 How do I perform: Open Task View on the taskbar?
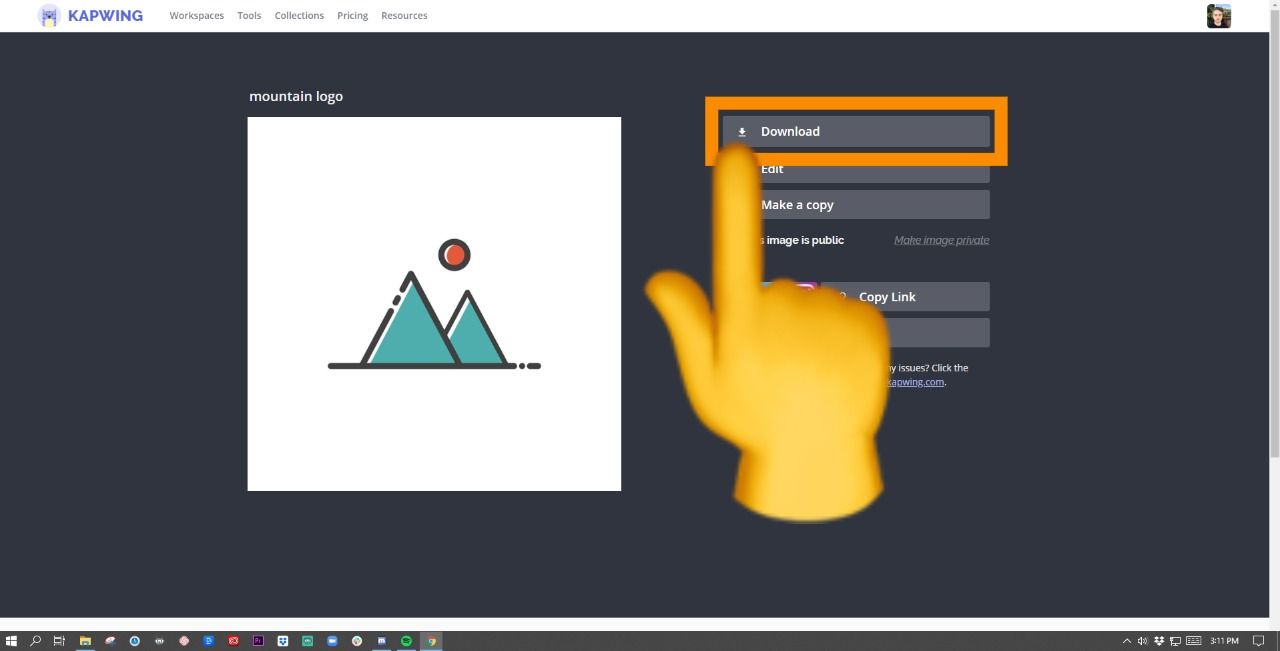pos(59,641)
